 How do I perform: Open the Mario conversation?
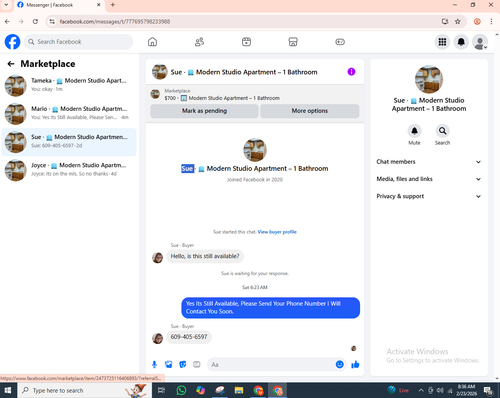coord(69,114)
